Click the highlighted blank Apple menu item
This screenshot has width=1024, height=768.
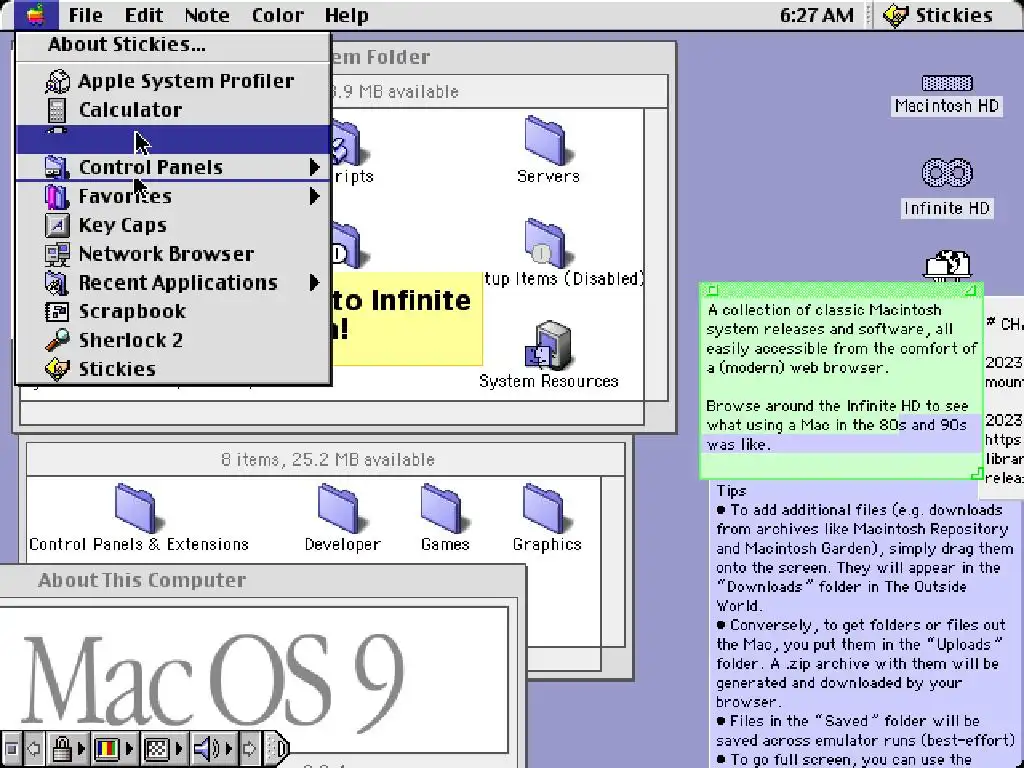(x=173, y=138)
